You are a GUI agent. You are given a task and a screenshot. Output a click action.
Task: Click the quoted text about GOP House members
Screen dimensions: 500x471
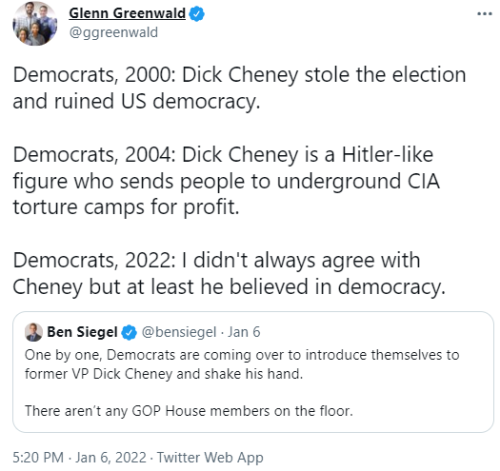coord(189,411)
